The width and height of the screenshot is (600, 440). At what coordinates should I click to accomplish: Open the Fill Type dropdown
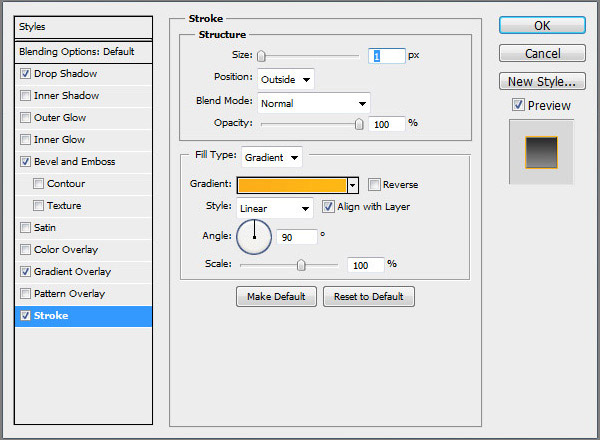272,157
